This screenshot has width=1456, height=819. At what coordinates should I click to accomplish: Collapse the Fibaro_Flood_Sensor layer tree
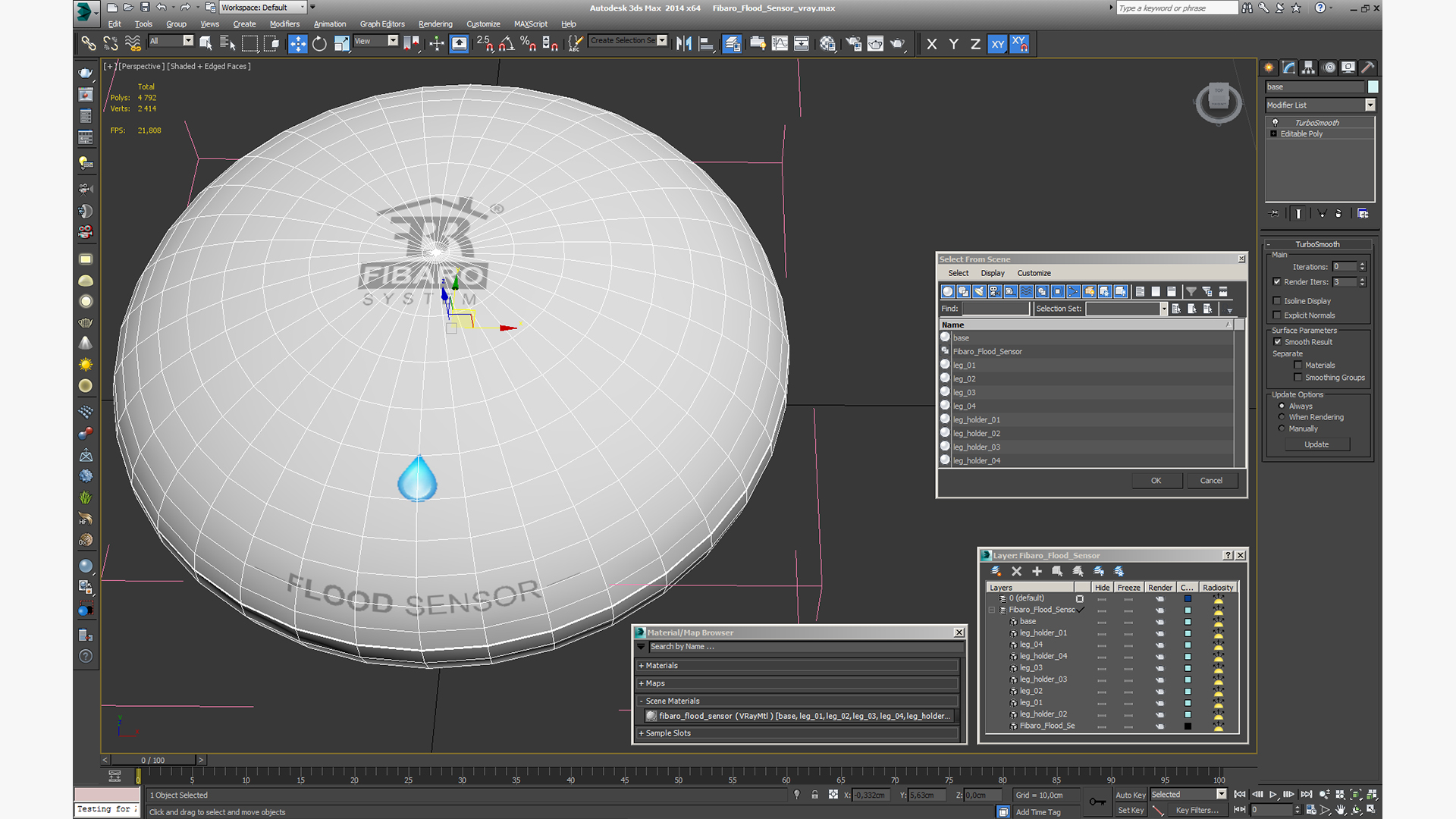tap(991, 610)
